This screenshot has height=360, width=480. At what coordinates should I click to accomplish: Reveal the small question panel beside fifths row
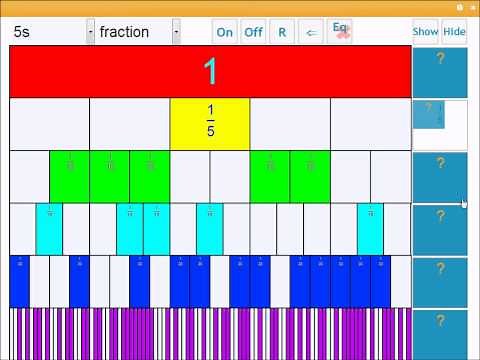[x=429, y=115]
